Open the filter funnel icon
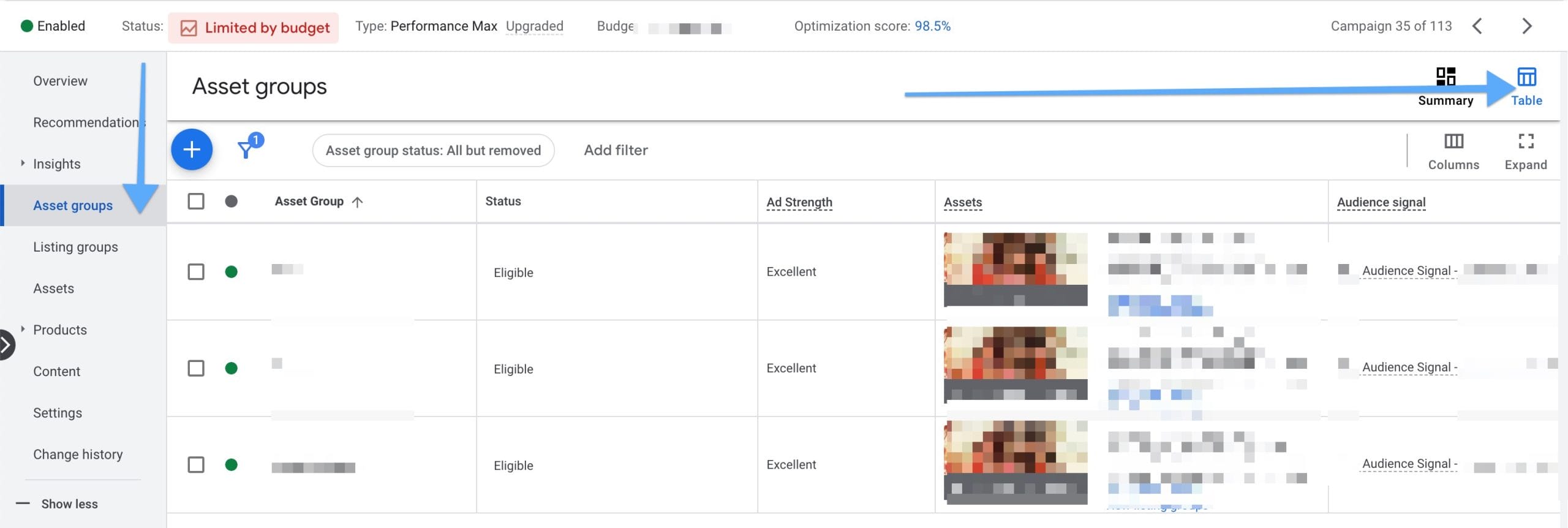1568x528 pixels. tap(246, 149)
